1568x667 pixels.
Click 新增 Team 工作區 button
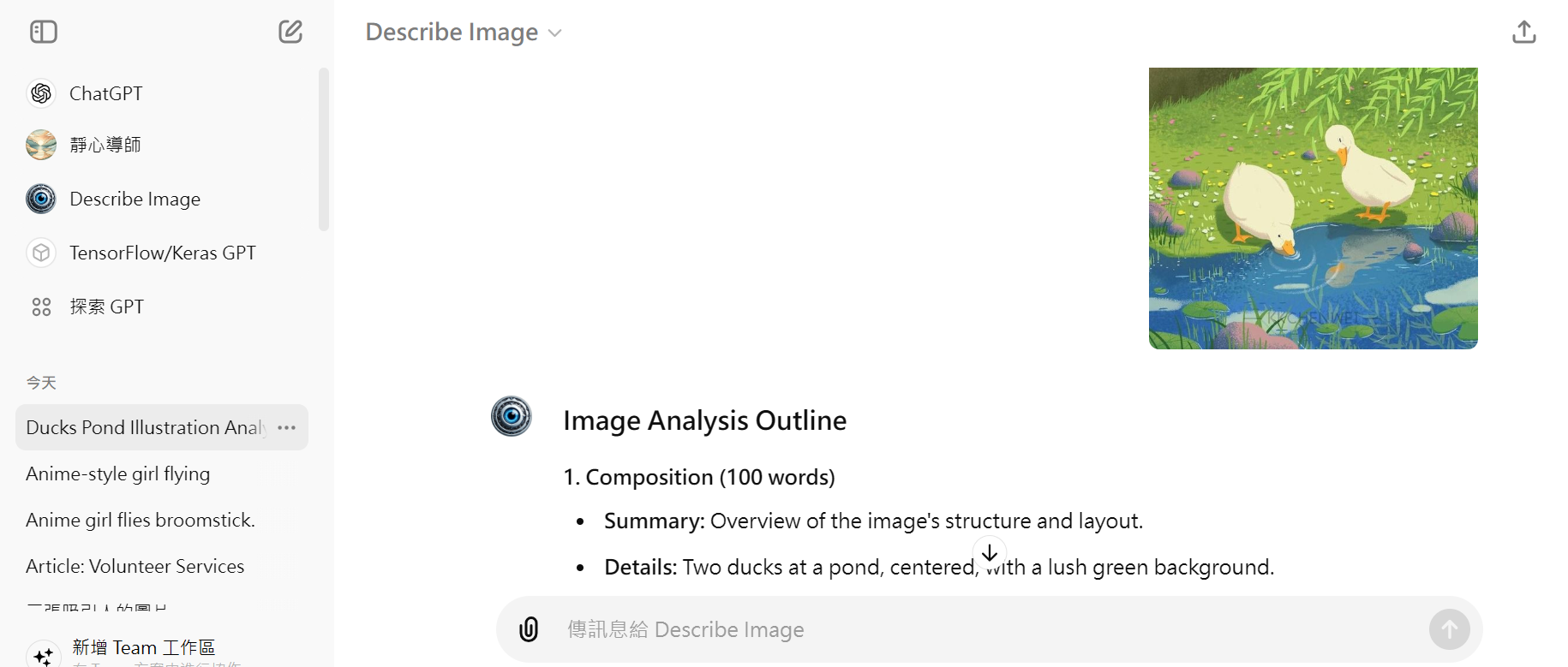click(143, 648)
